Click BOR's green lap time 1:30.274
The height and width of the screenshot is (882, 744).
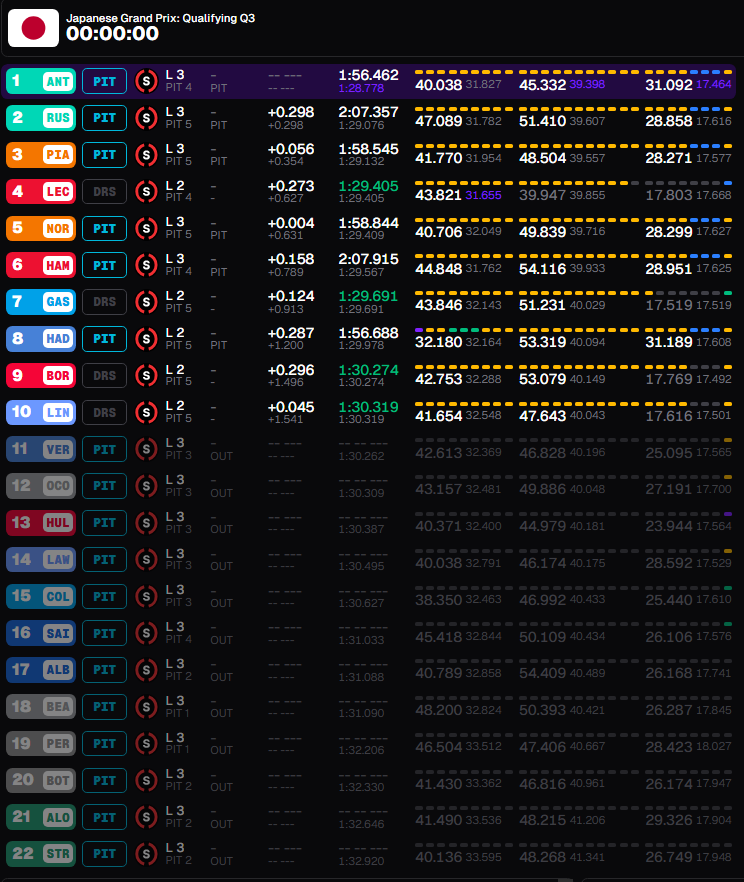[368, 370]
